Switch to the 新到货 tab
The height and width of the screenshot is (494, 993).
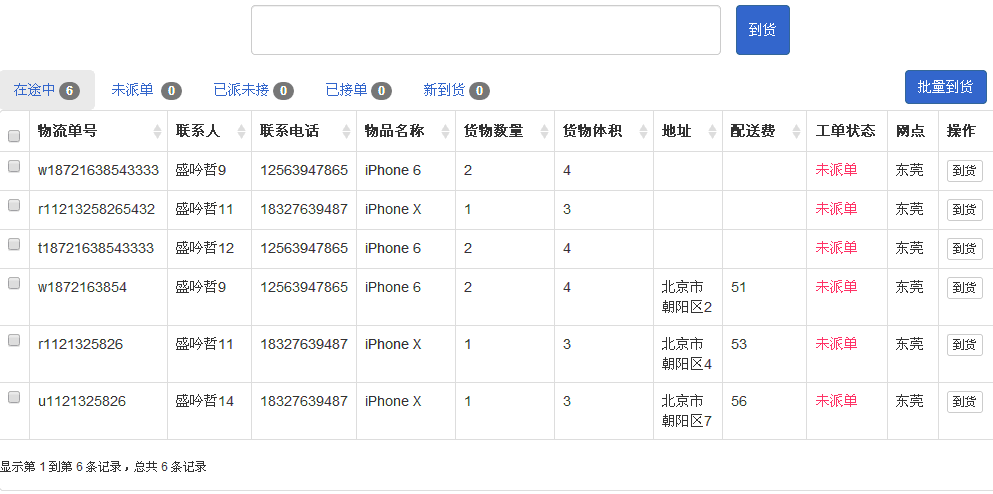click(x=456, y=90)
